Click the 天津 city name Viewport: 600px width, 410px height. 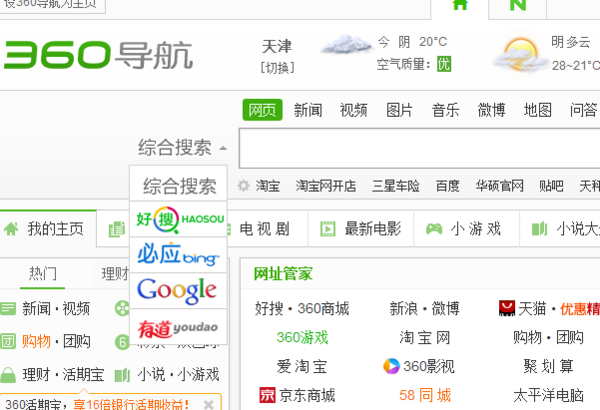[277, 46]
